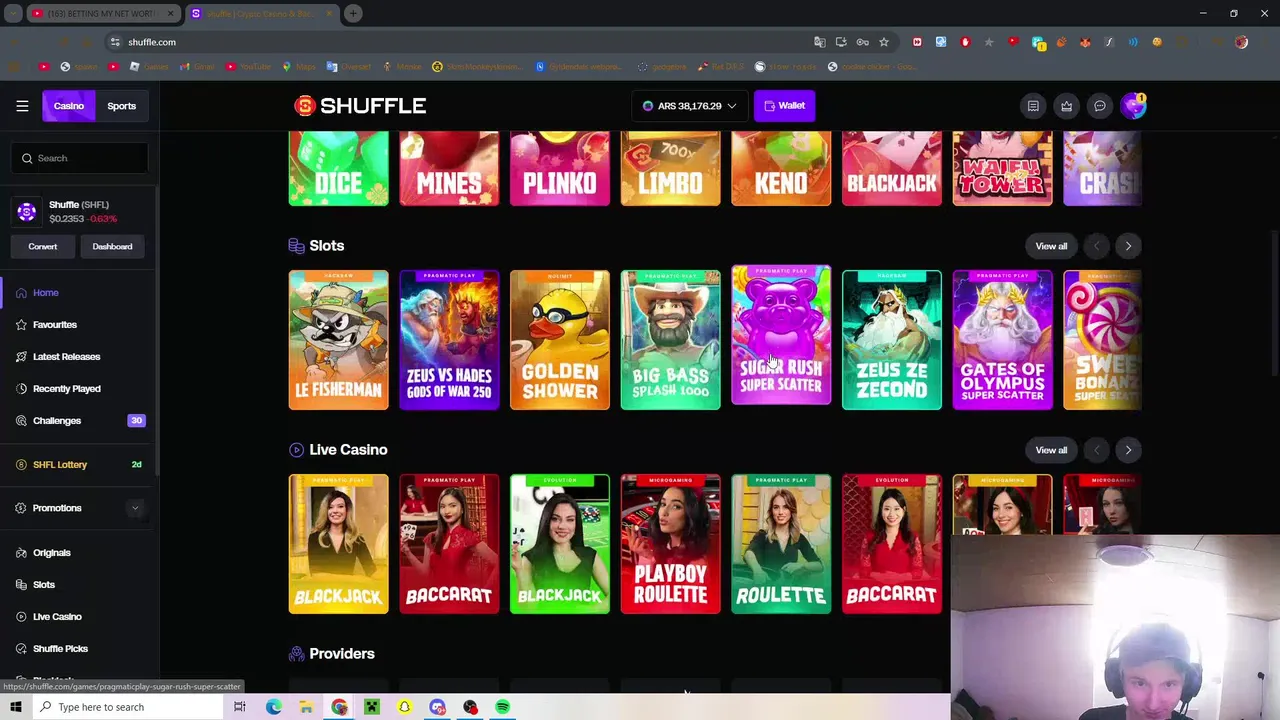Viewport: 1280px width, 720px height.
Task: Open the Limbo game tile
Action: point(670,168)
